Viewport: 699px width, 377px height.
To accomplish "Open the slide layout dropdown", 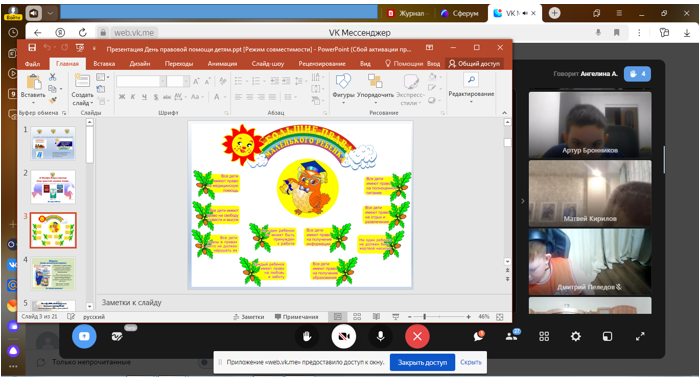I will 103,77.
